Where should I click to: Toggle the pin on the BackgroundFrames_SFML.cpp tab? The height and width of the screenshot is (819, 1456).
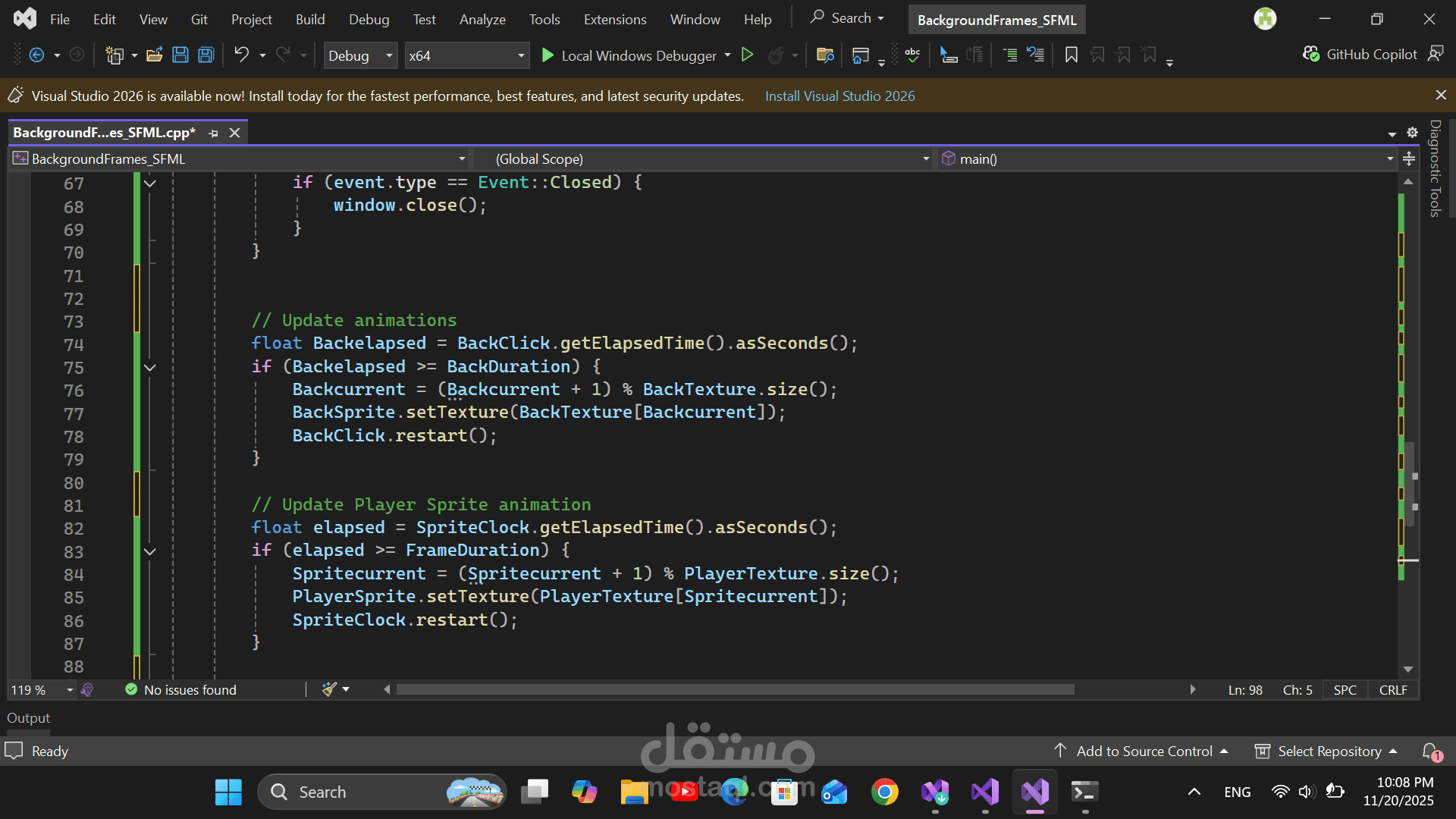point(214,133)
